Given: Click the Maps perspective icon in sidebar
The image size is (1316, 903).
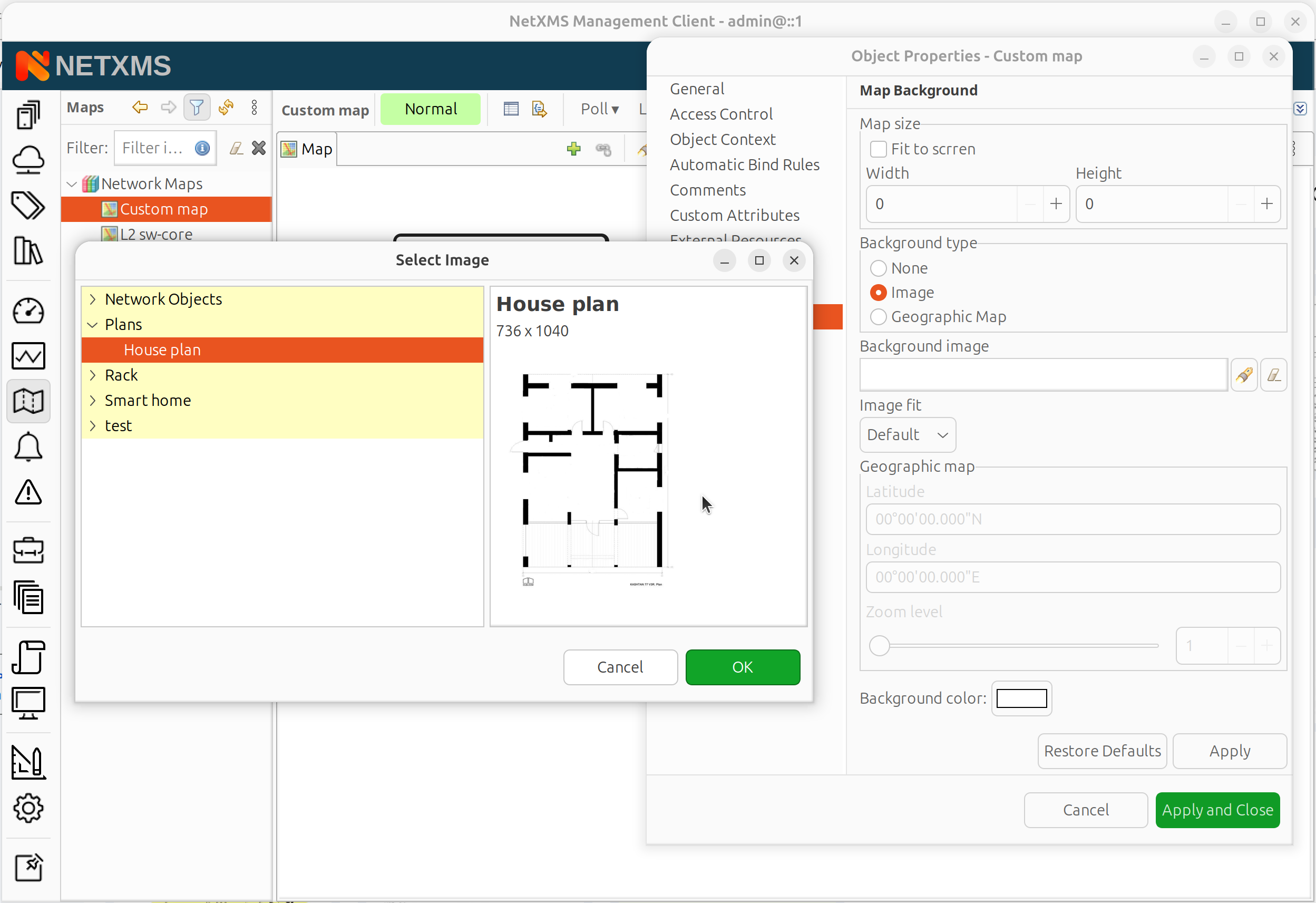Looking at the screenshot, I should click(28, 402).
